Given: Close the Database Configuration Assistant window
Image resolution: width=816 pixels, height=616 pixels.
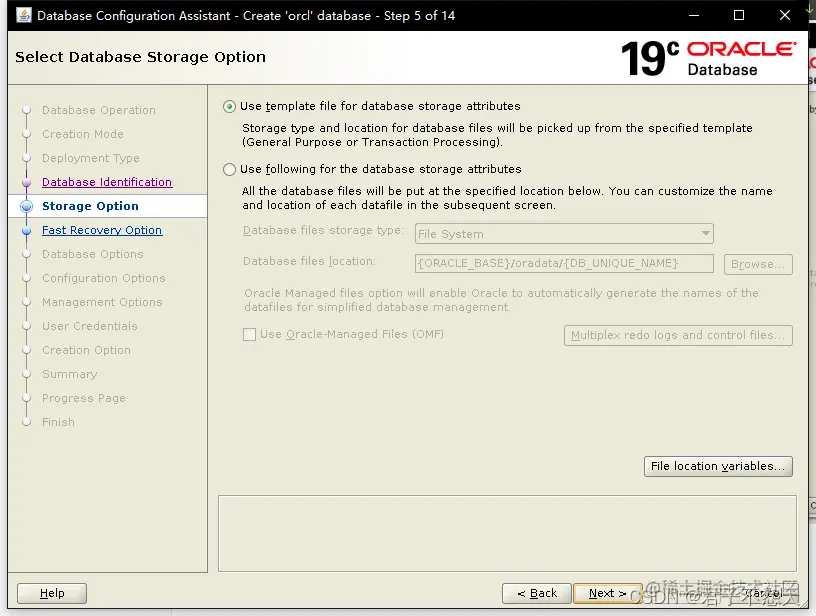Looking at the screenshot, I should (x=785, y=15).
